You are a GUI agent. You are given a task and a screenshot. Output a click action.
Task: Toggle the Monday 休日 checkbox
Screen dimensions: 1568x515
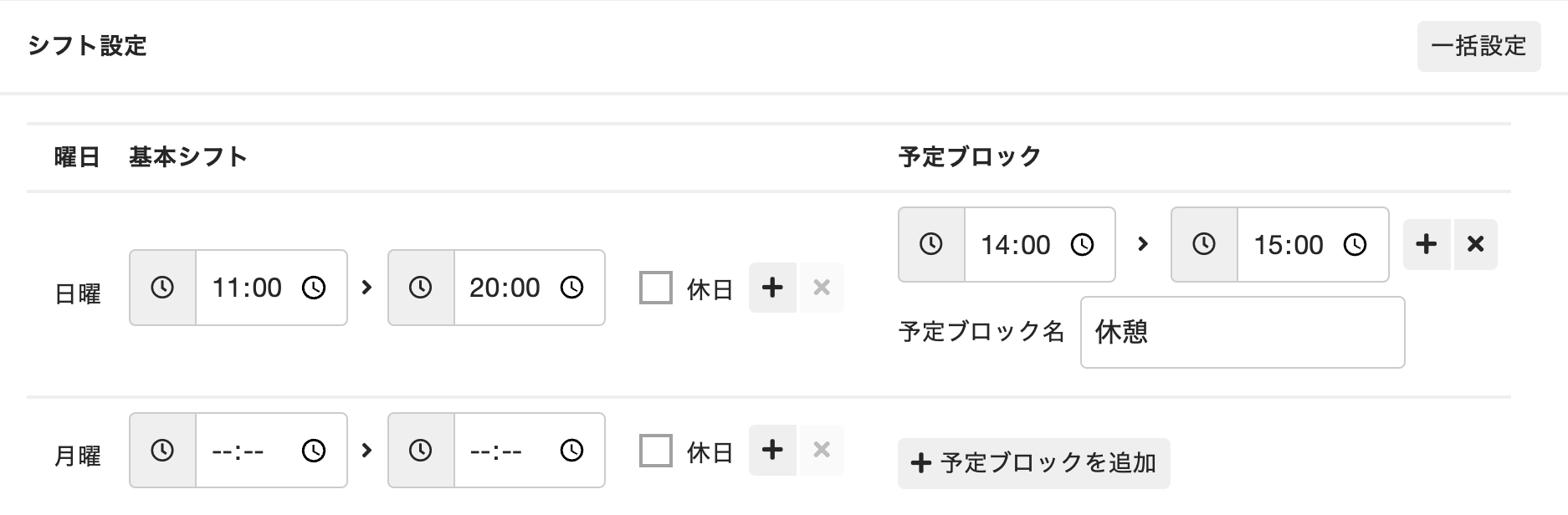(656, 451)
